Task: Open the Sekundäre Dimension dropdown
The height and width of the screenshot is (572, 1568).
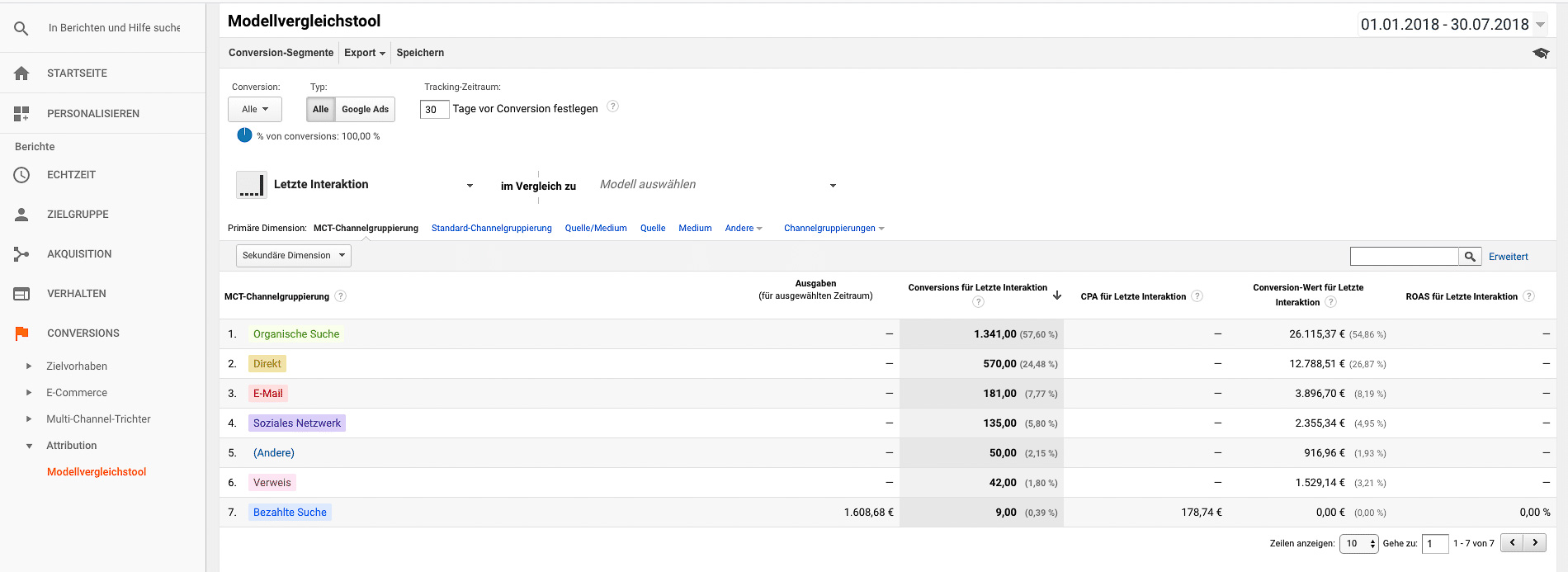Action: tap(293, 256)
